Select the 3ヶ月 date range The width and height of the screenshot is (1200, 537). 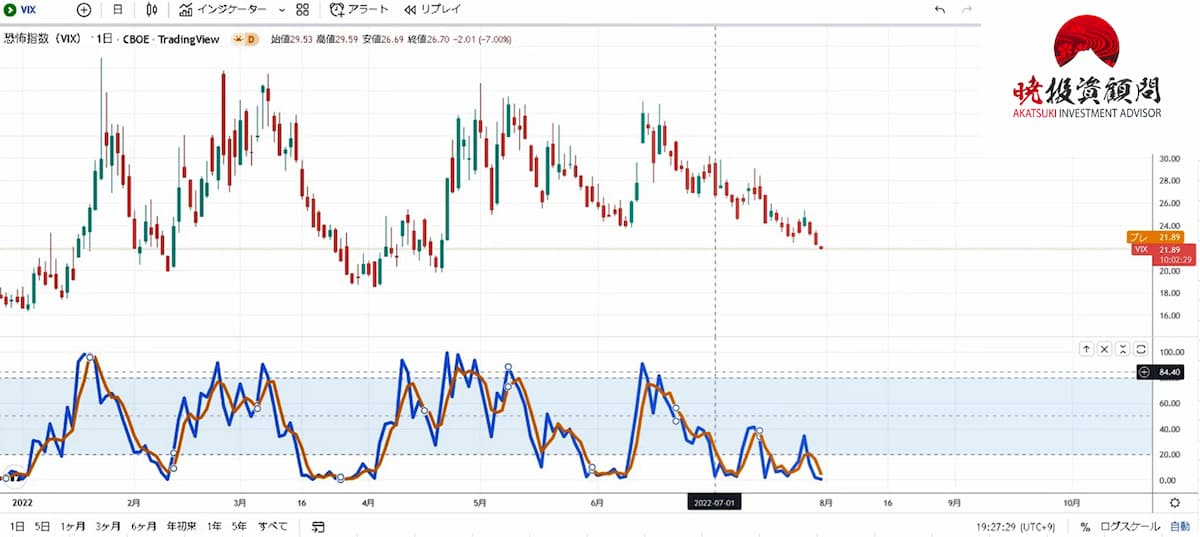(108, 526)
